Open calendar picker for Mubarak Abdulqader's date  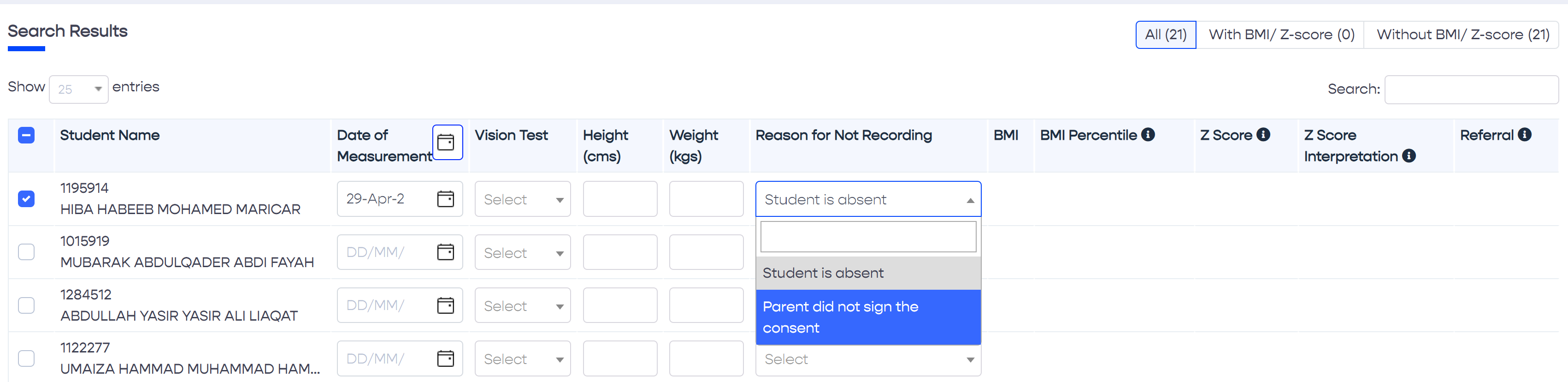tap(446, 251)
